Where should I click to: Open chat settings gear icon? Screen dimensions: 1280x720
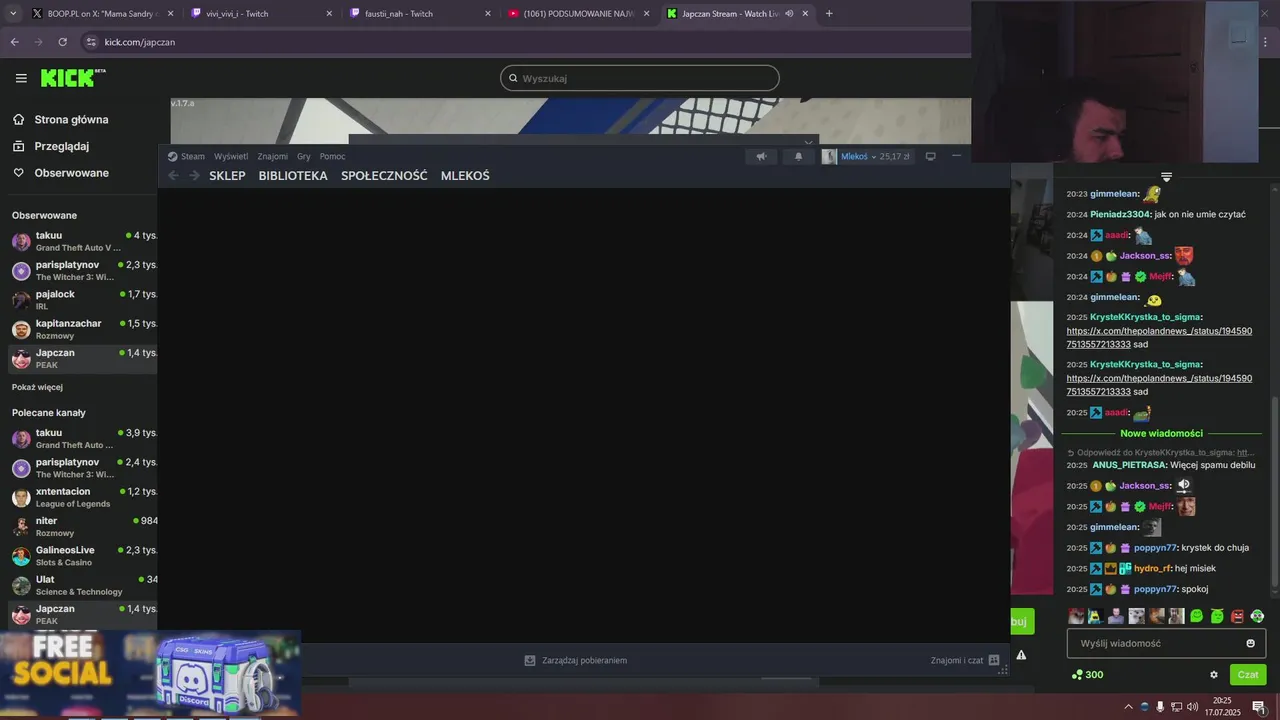pyautogui.click(x=1214, y=675)
